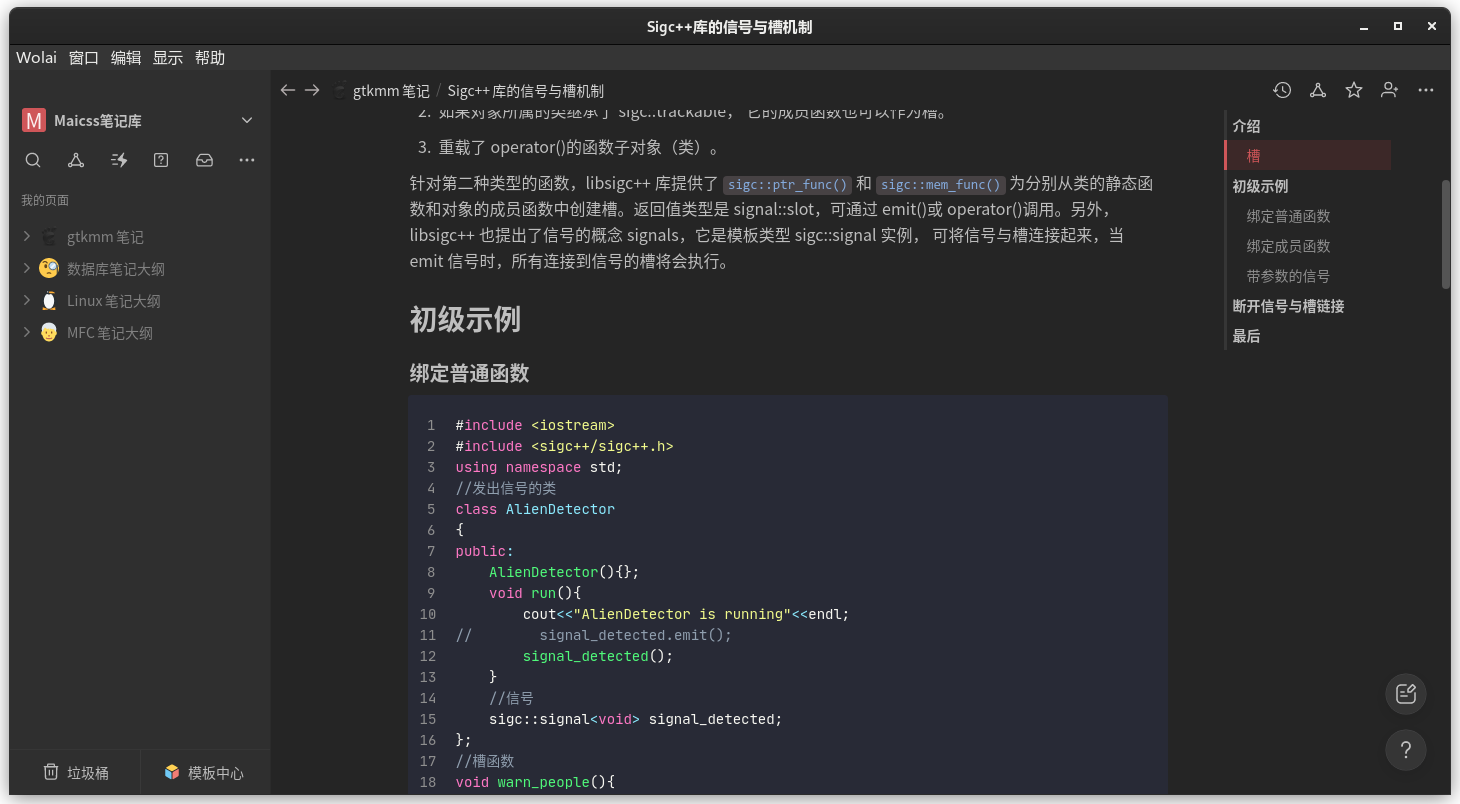Click the Maicss笔记库 workspace name
This screenshot has height=804, width=1460.
point(98,121)
